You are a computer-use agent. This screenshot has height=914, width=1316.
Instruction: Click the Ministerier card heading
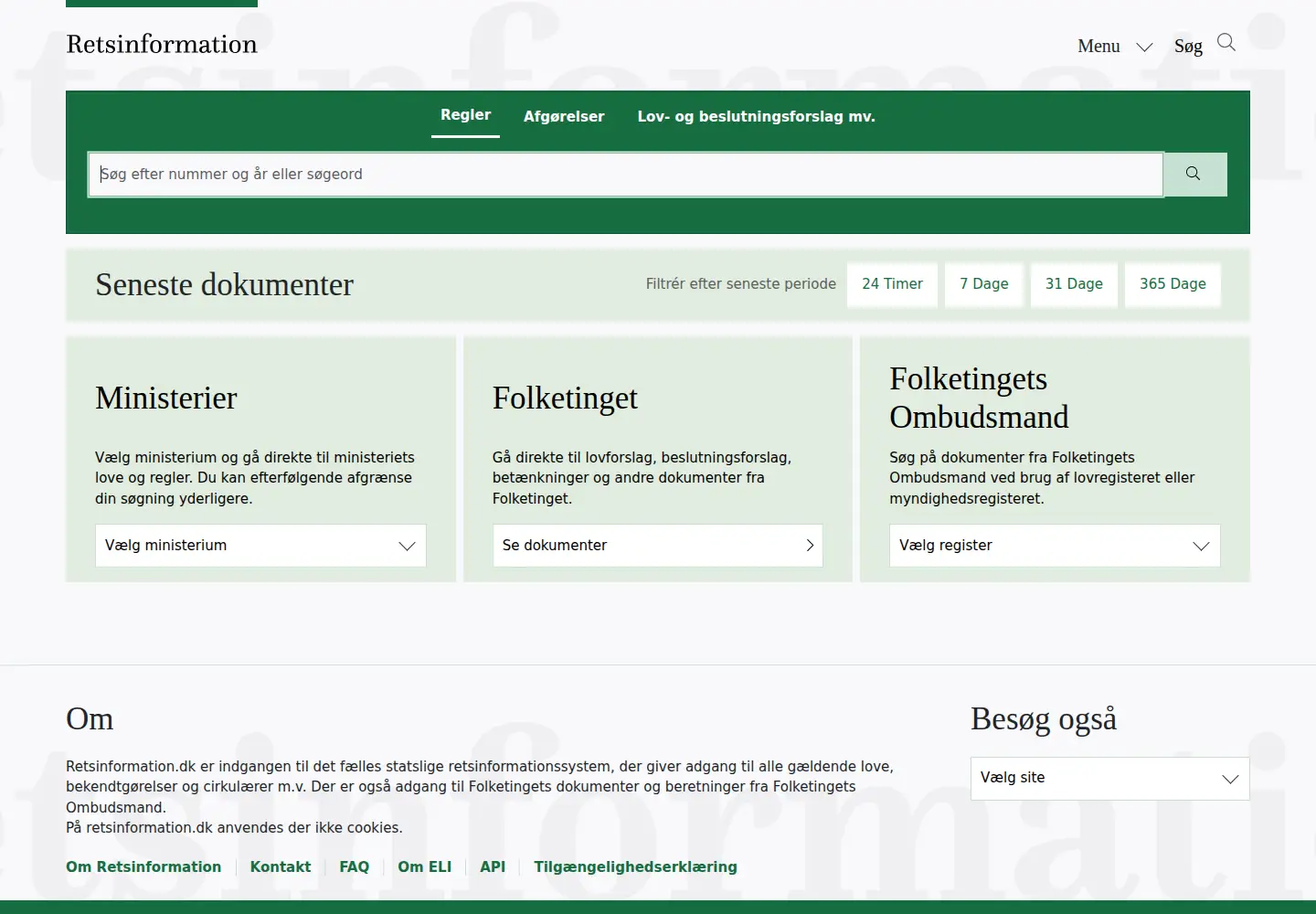166,398
